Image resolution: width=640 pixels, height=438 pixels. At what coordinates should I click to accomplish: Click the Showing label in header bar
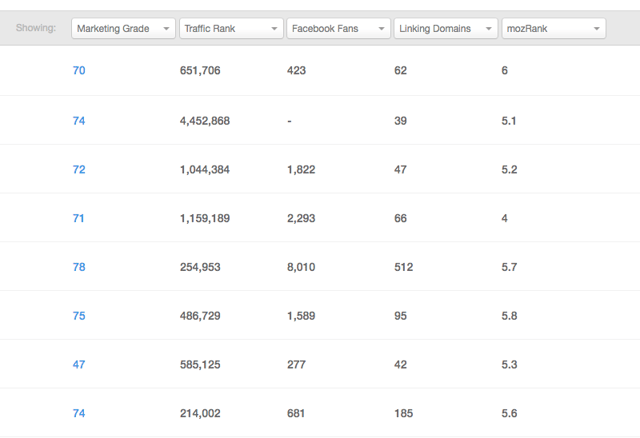click(36, 29)
